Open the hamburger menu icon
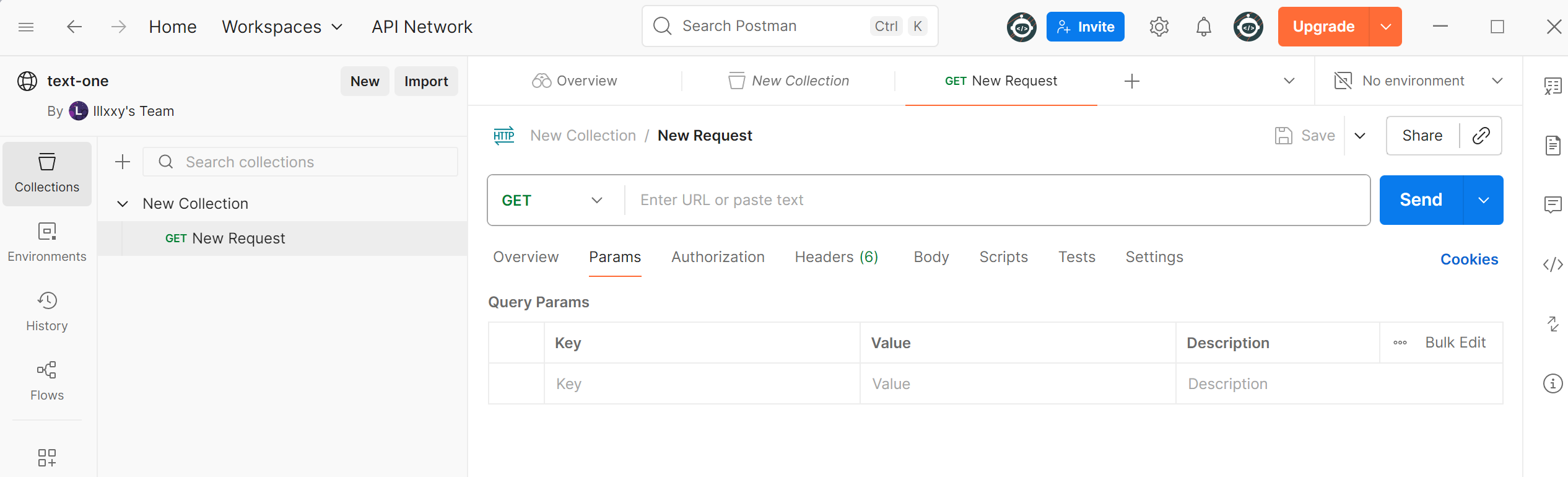The image size is (1568, 477). click(x=26, y=27)
